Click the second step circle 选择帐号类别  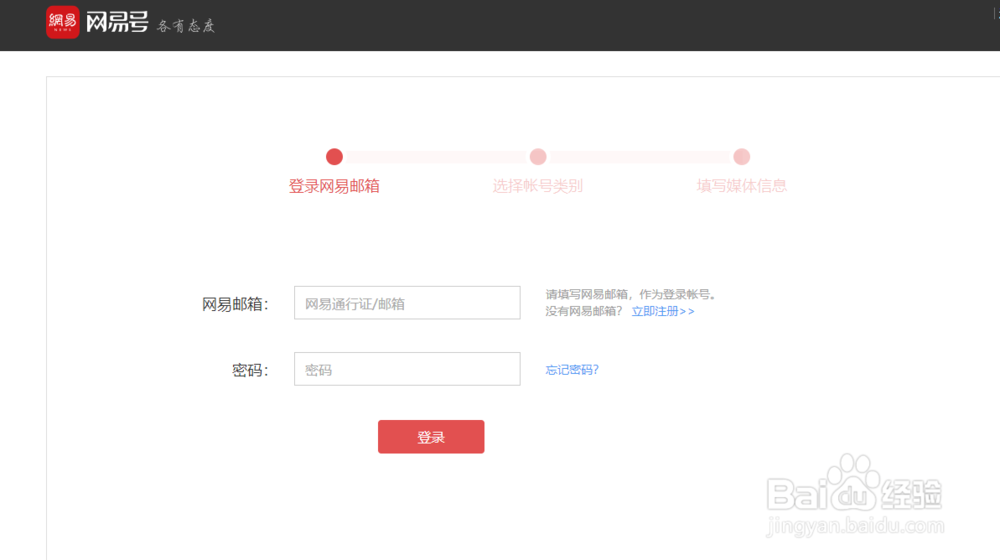pyautogui.click(x=538, y=156)
